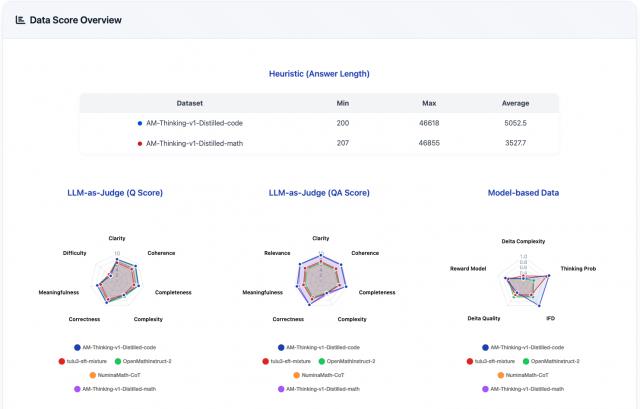Click the Heuristic (Answer Length) heading
Viewport: 640px width, 409px height.
pos(319,74)
